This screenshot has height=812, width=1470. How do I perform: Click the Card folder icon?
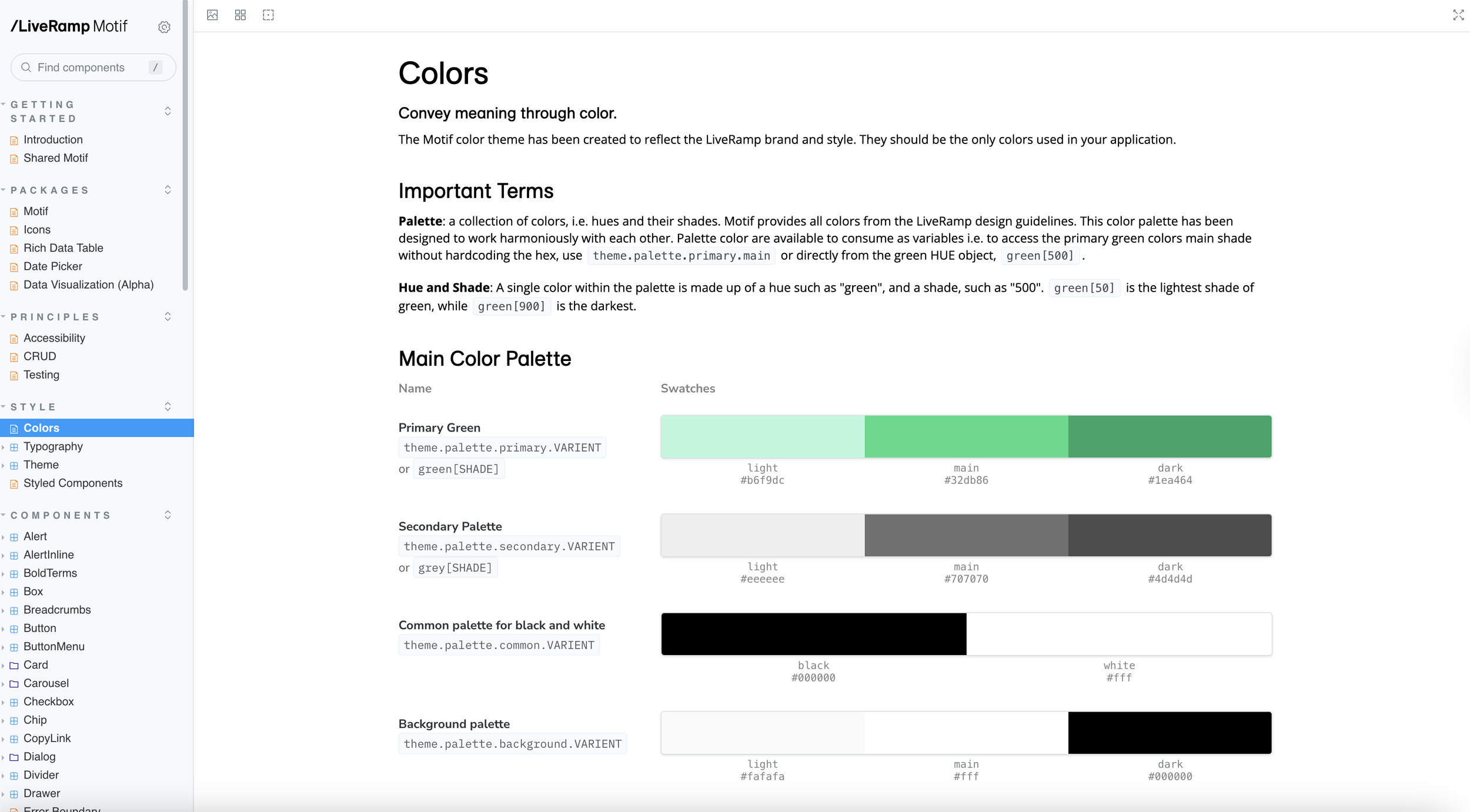[x=14, y=666]
